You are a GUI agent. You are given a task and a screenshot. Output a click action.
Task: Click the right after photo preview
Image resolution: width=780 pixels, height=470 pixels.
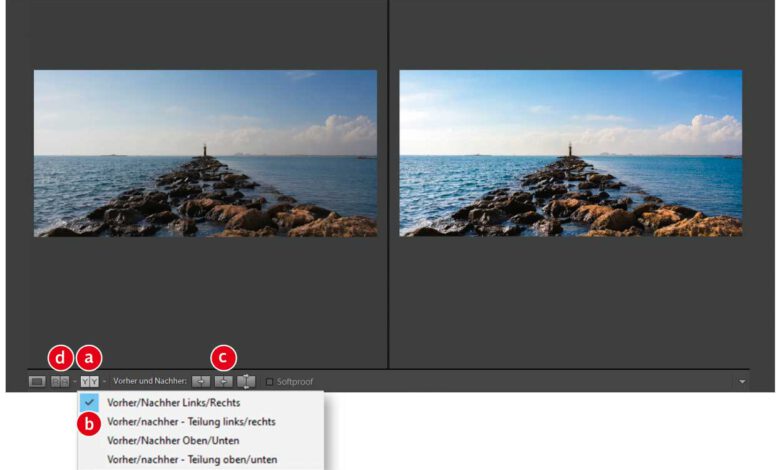click(571, 153)
